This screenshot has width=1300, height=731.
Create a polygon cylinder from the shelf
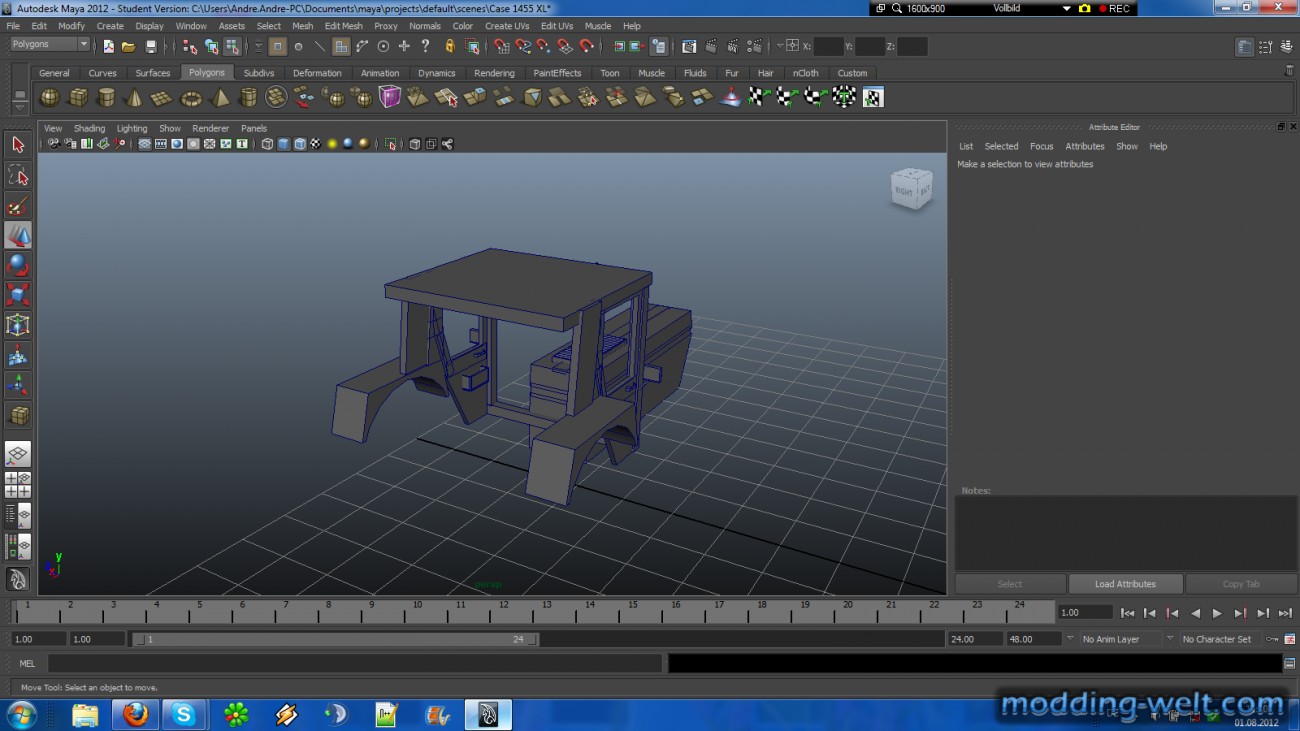[x=105, y=97]
